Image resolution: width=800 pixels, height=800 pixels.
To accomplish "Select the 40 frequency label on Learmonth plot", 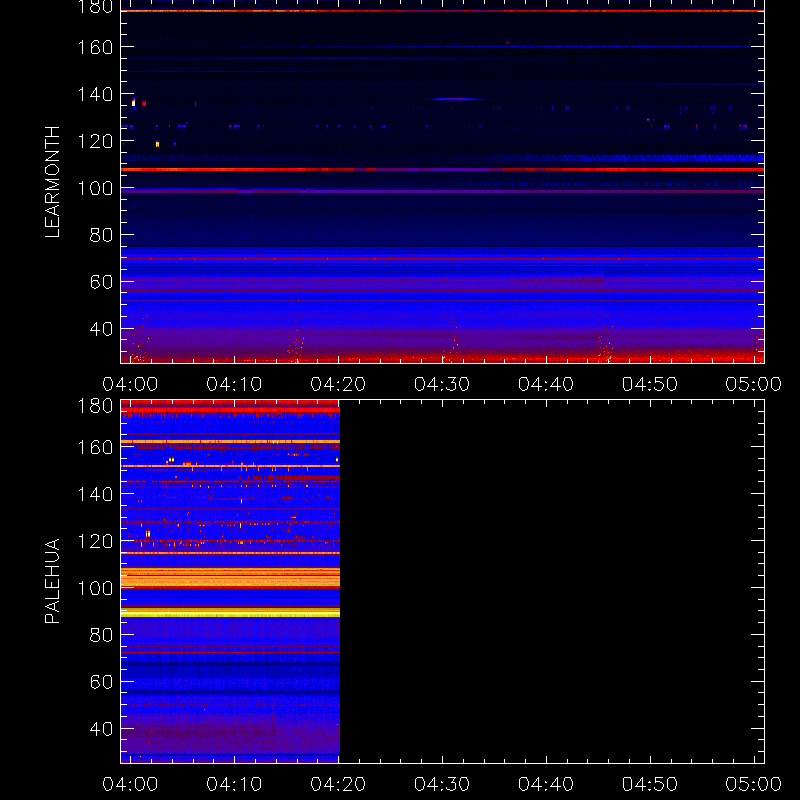I will [x=101, y=329].
